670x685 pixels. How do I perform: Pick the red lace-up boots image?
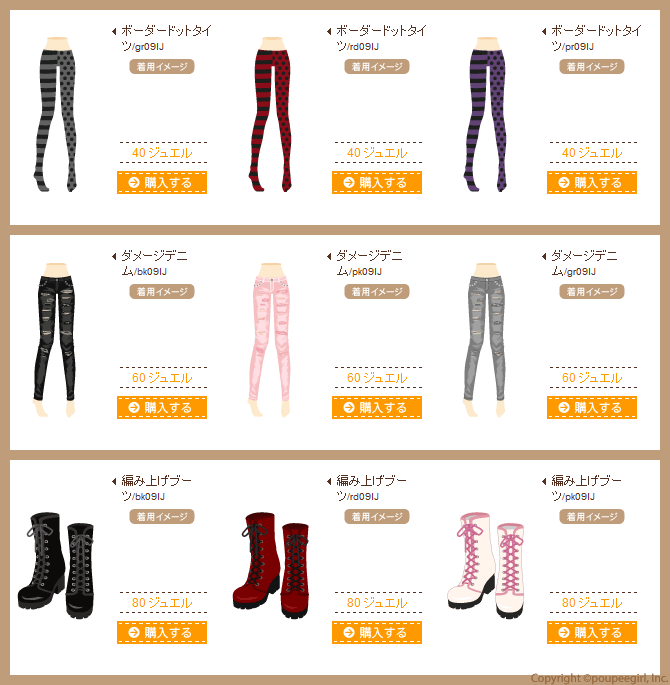click(x=271, y=565)
